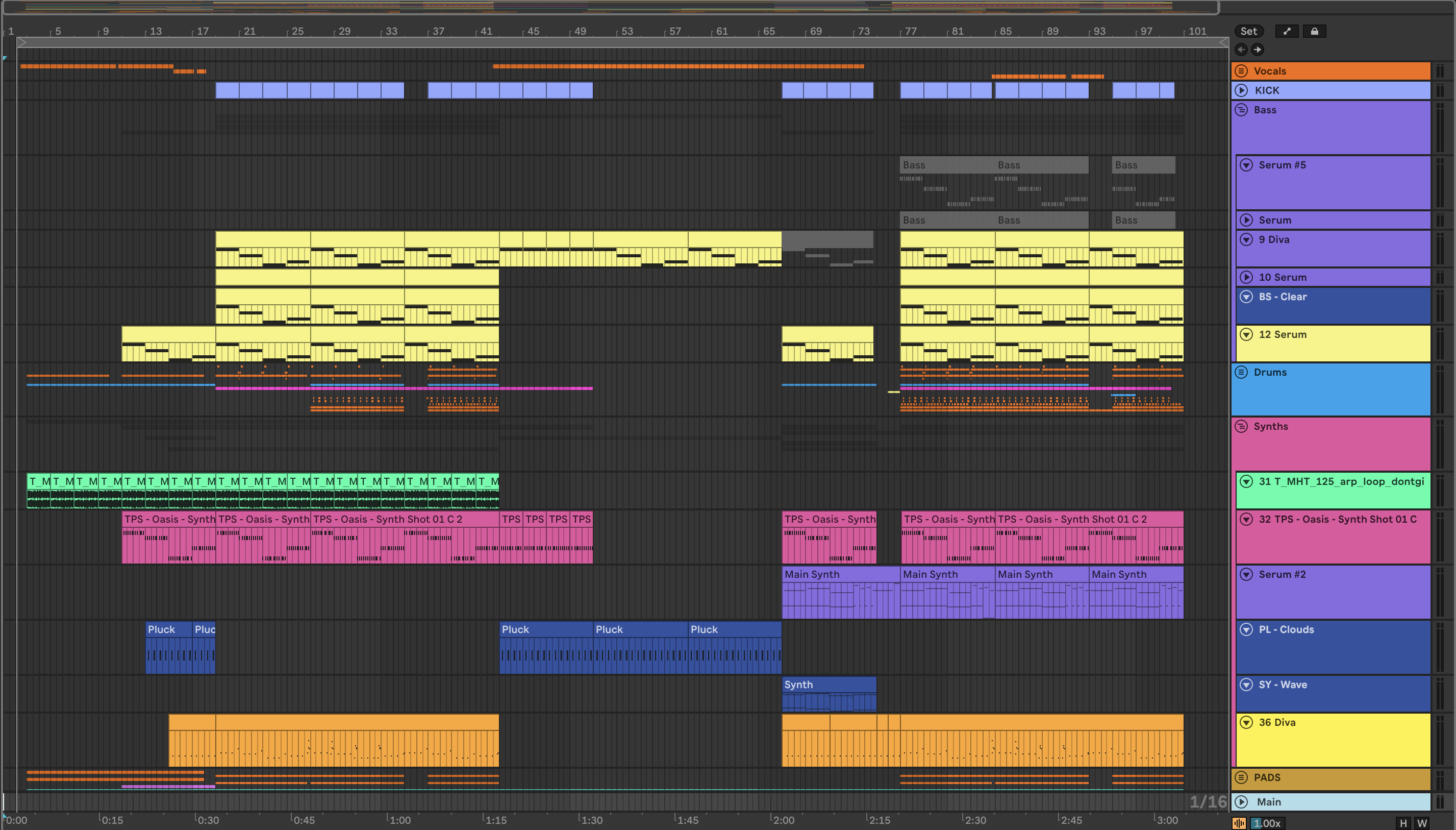The image size is (1456, 830).
Task: Toggle the H optimize height button
Action: click(1403, 823)
